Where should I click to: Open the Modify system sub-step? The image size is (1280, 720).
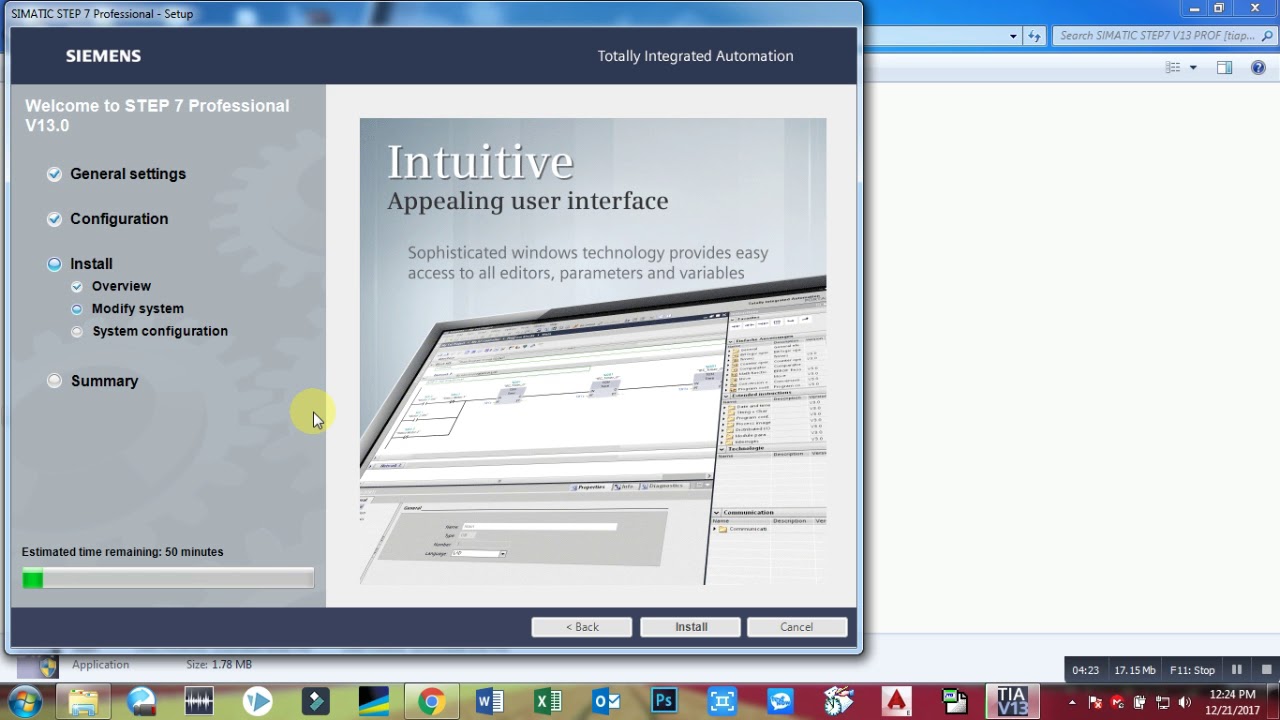point(138,309)
